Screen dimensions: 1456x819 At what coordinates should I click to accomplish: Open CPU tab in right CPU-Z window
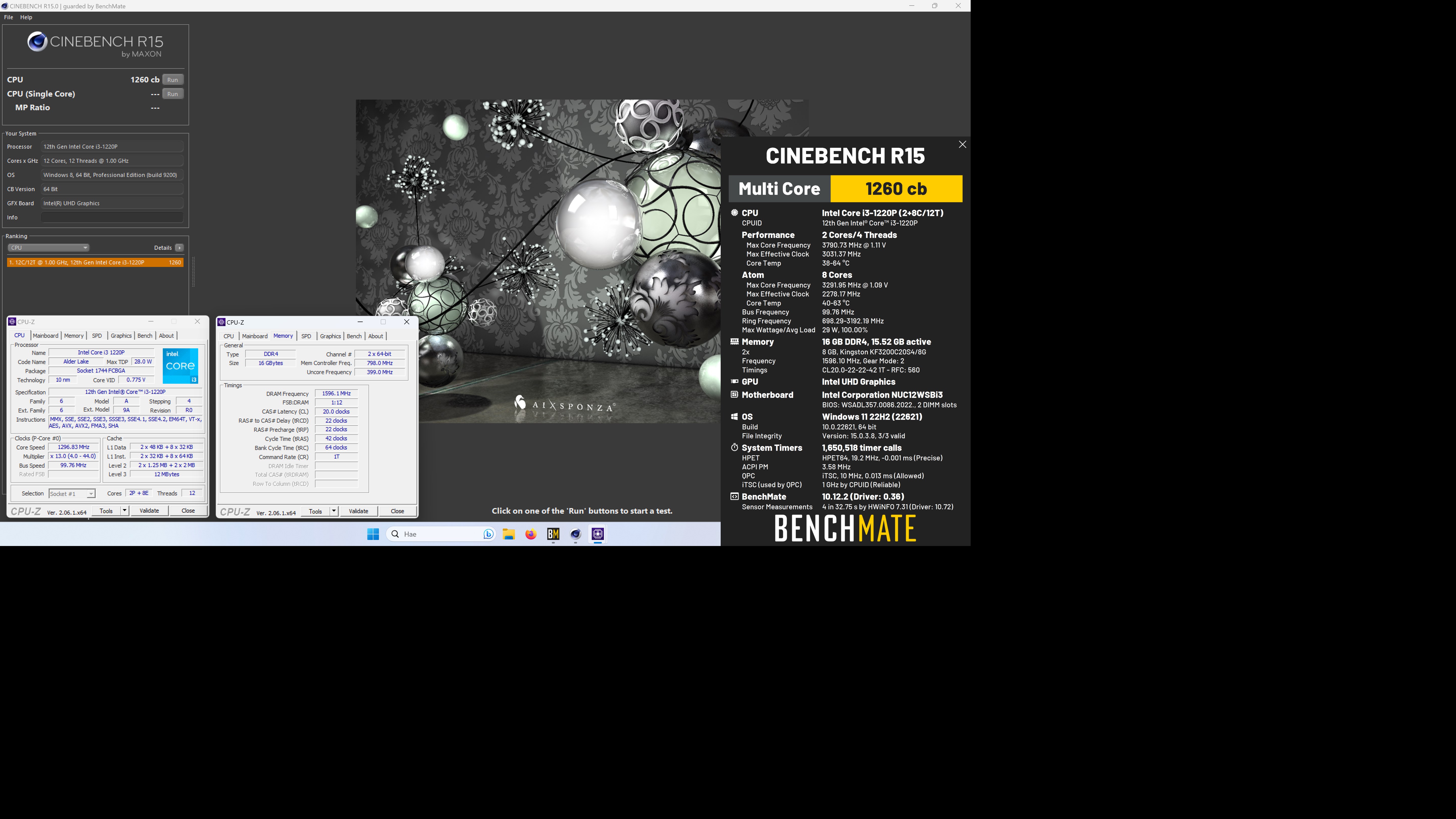tap(228, 336)
